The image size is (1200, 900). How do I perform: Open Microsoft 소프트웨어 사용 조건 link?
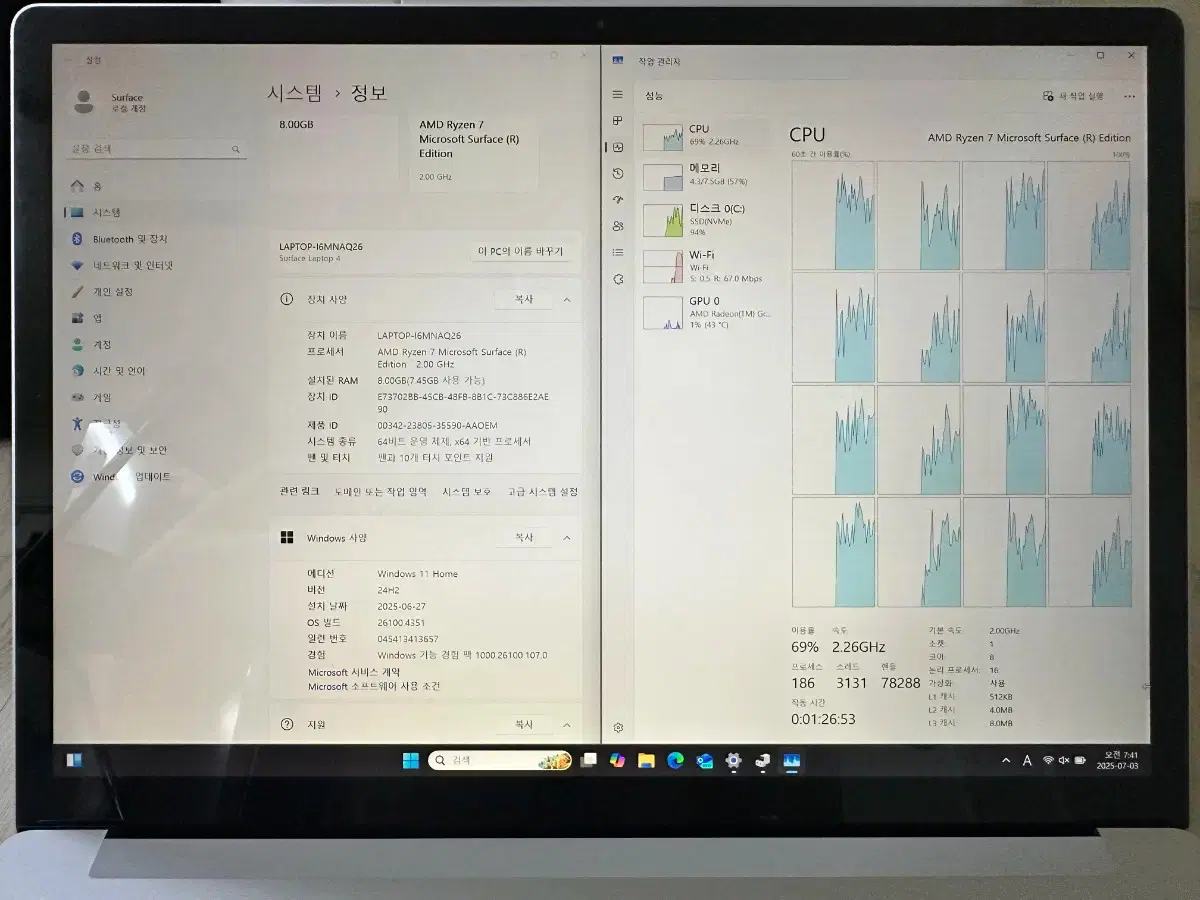click(374, 687)
